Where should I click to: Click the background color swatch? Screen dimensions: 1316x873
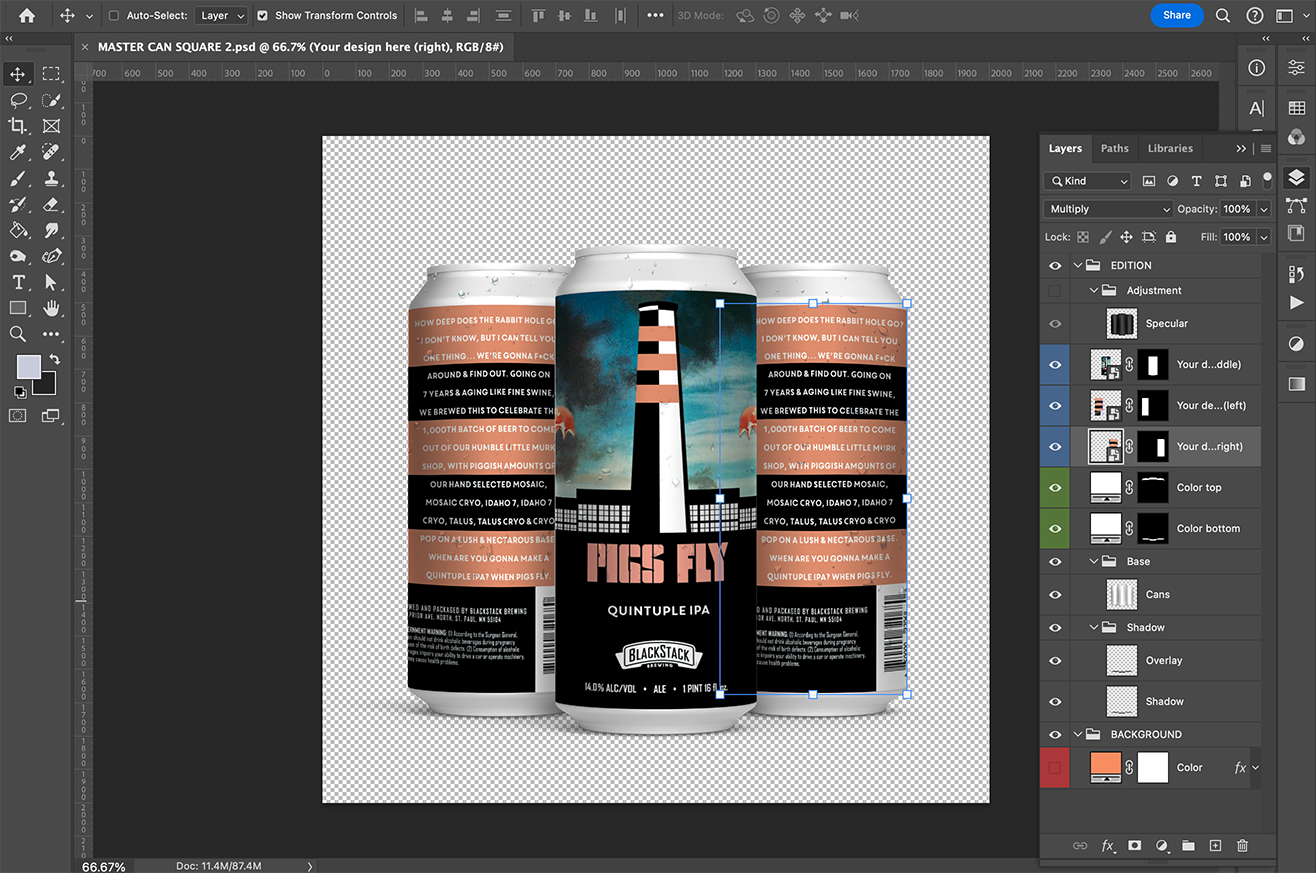pyautogui.click(x=46, y=384)
